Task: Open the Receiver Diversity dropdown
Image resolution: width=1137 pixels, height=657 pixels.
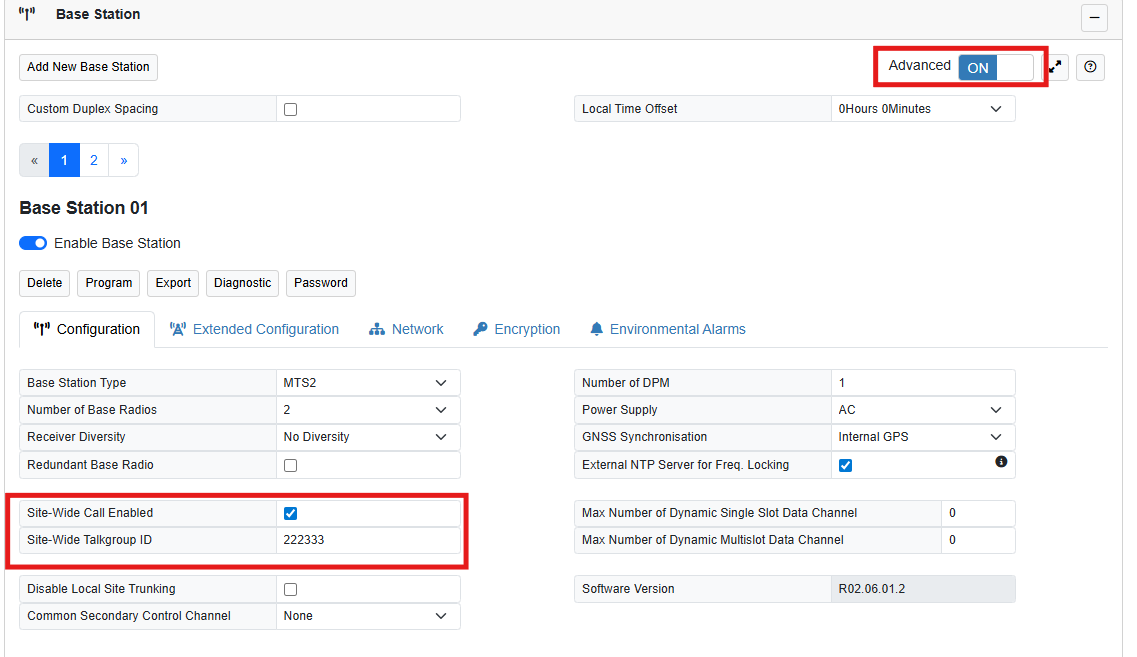Action: point(368,437)
